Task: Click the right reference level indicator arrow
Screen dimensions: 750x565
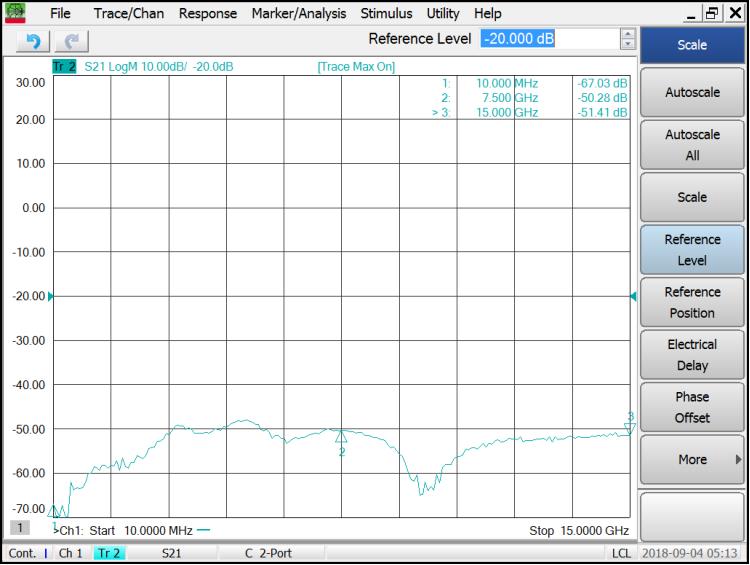Action: 633,297
